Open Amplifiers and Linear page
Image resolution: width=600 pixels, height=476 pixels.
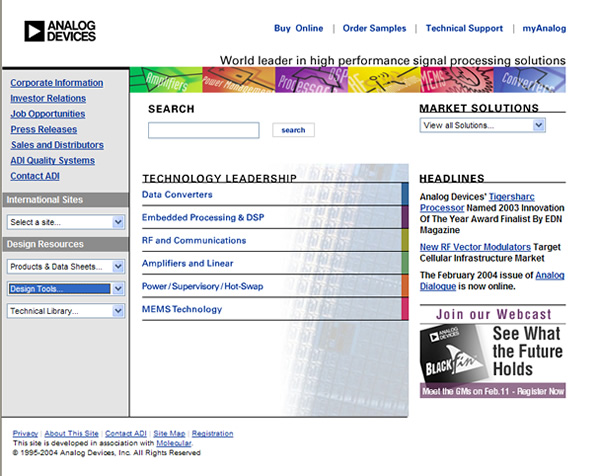[188, 263]
